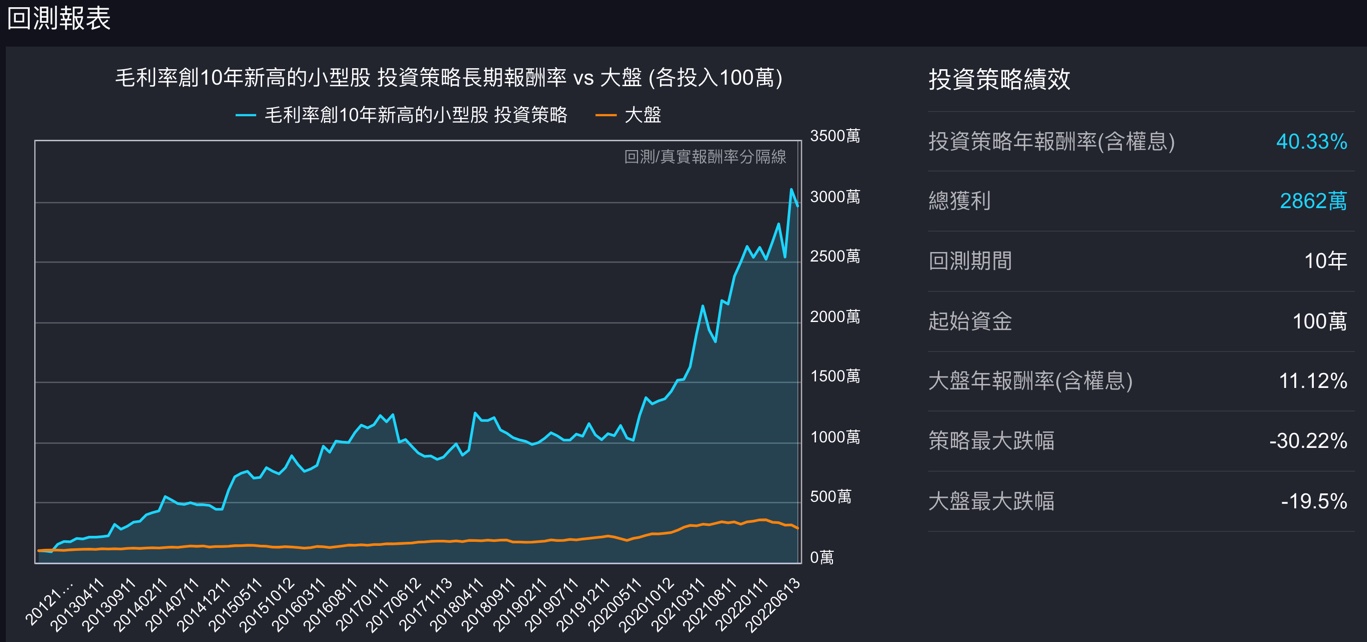Click the 2862萬 total profit value

tap(1313, 201)
